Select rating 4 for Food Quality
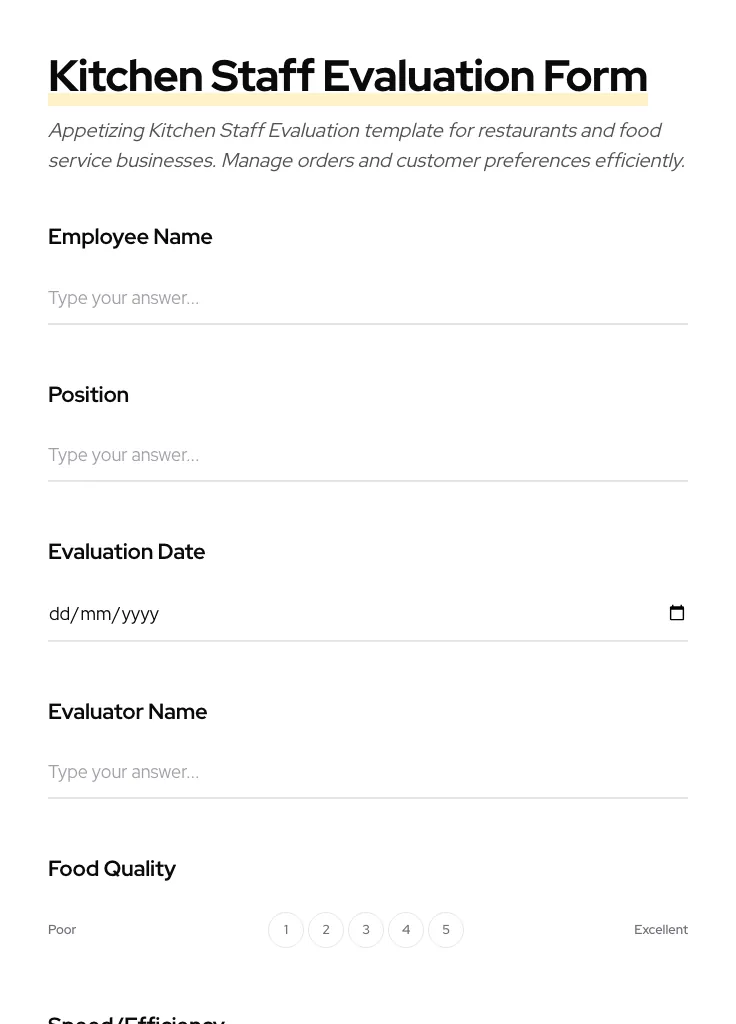This screenshot has width=736, height=1024. click(406, 929)
